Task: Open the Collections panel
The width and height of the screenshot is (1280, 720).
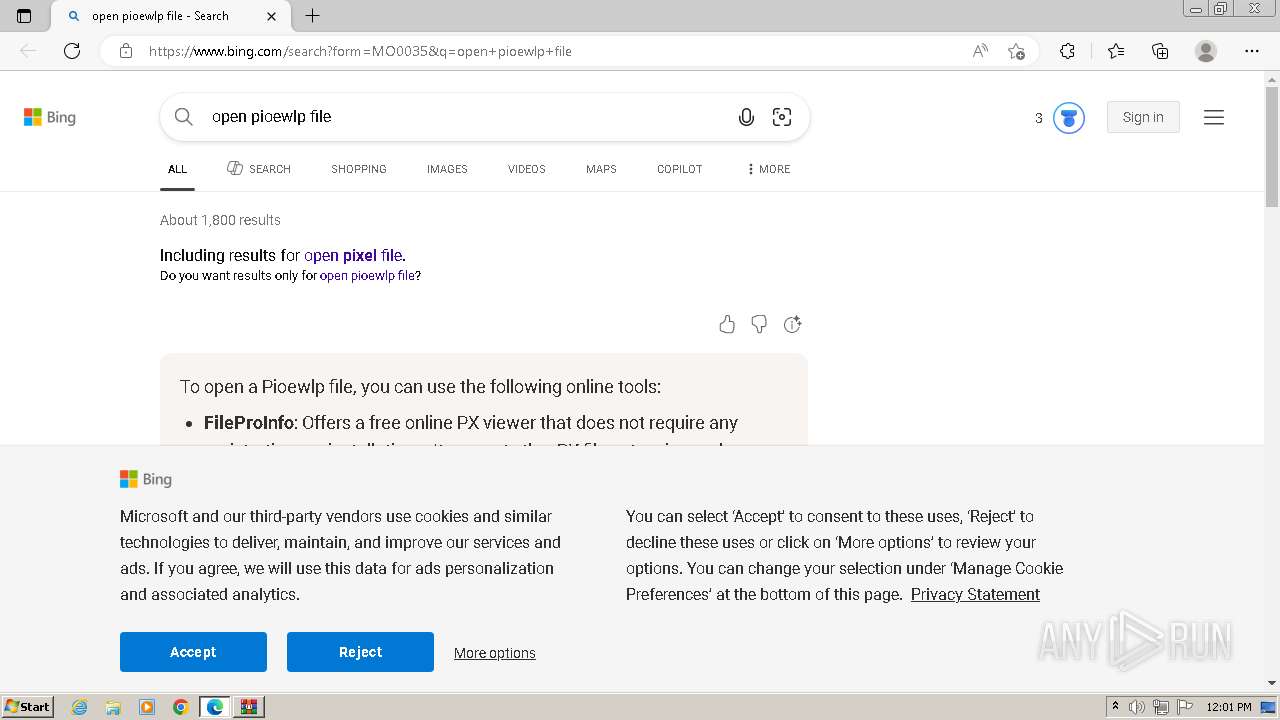Action: point(1160,51)
